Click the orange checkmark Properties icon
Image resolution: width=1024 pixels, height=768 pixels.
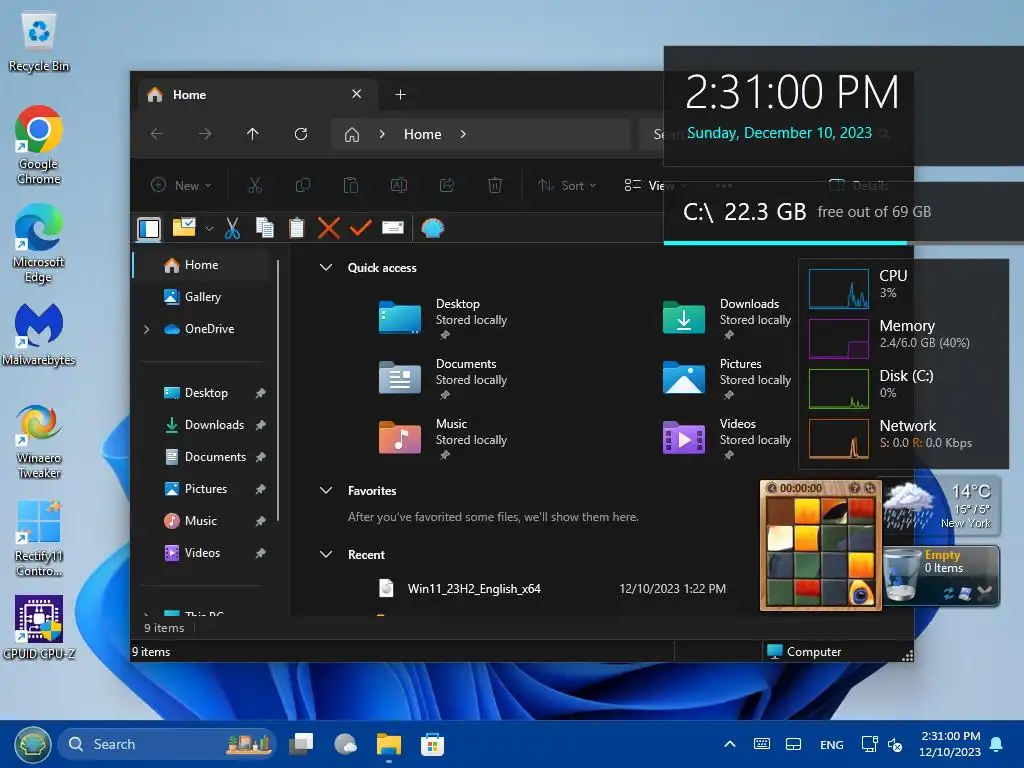(x=360, y=228)
